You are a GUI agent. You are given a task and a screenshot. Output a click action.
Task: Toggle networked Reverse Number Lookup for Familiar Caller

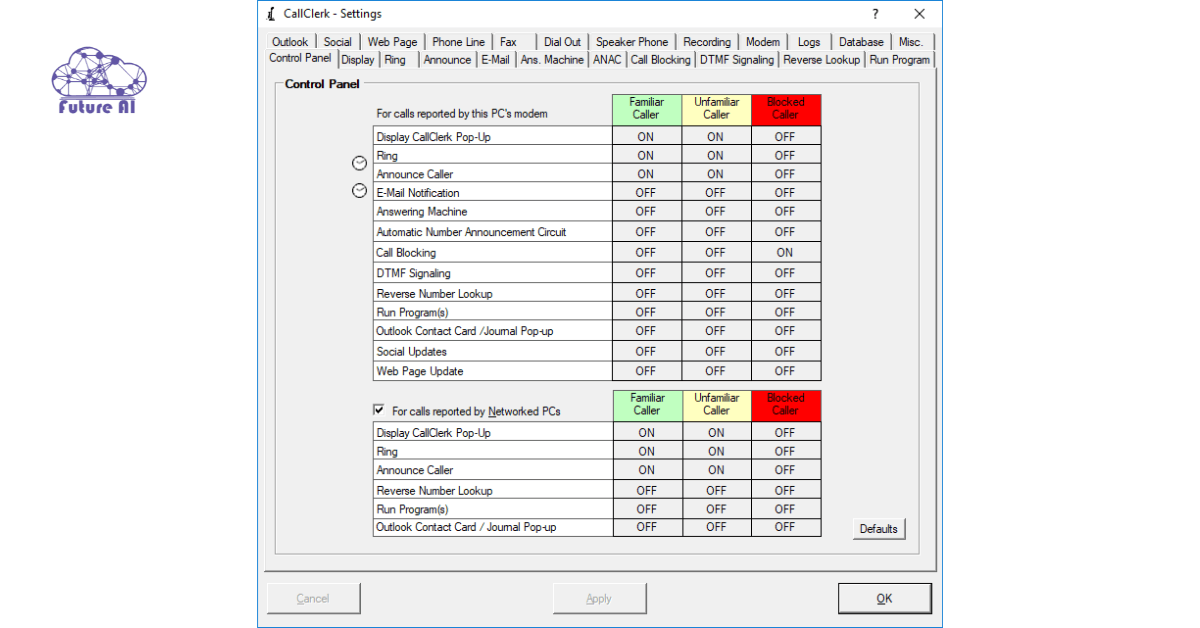[x=647, y=490]
